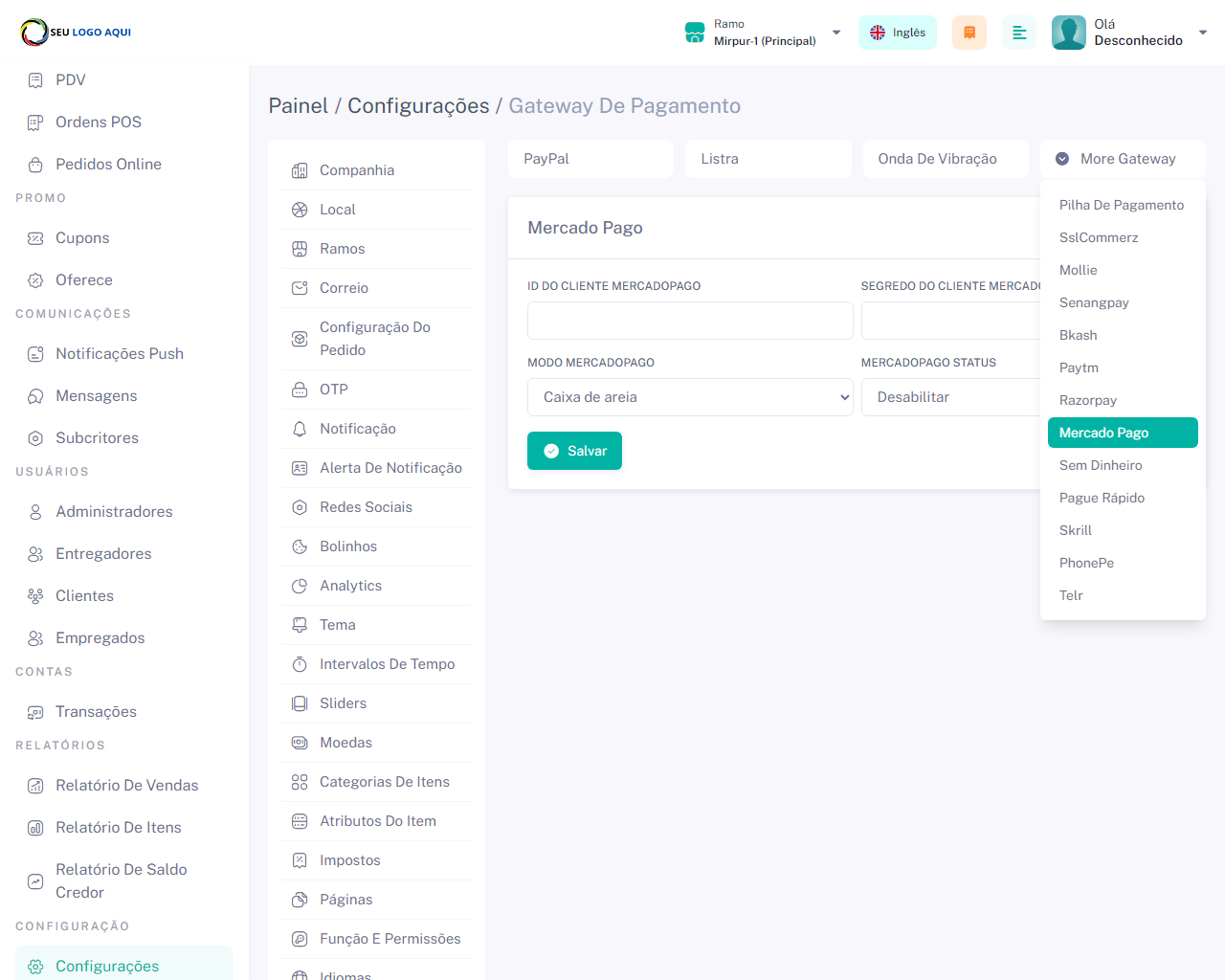This screenshot has width=1225, height=980.
Task: Switch language via the Inglês button
Action: pyautogui.click(x=897, y=33)
